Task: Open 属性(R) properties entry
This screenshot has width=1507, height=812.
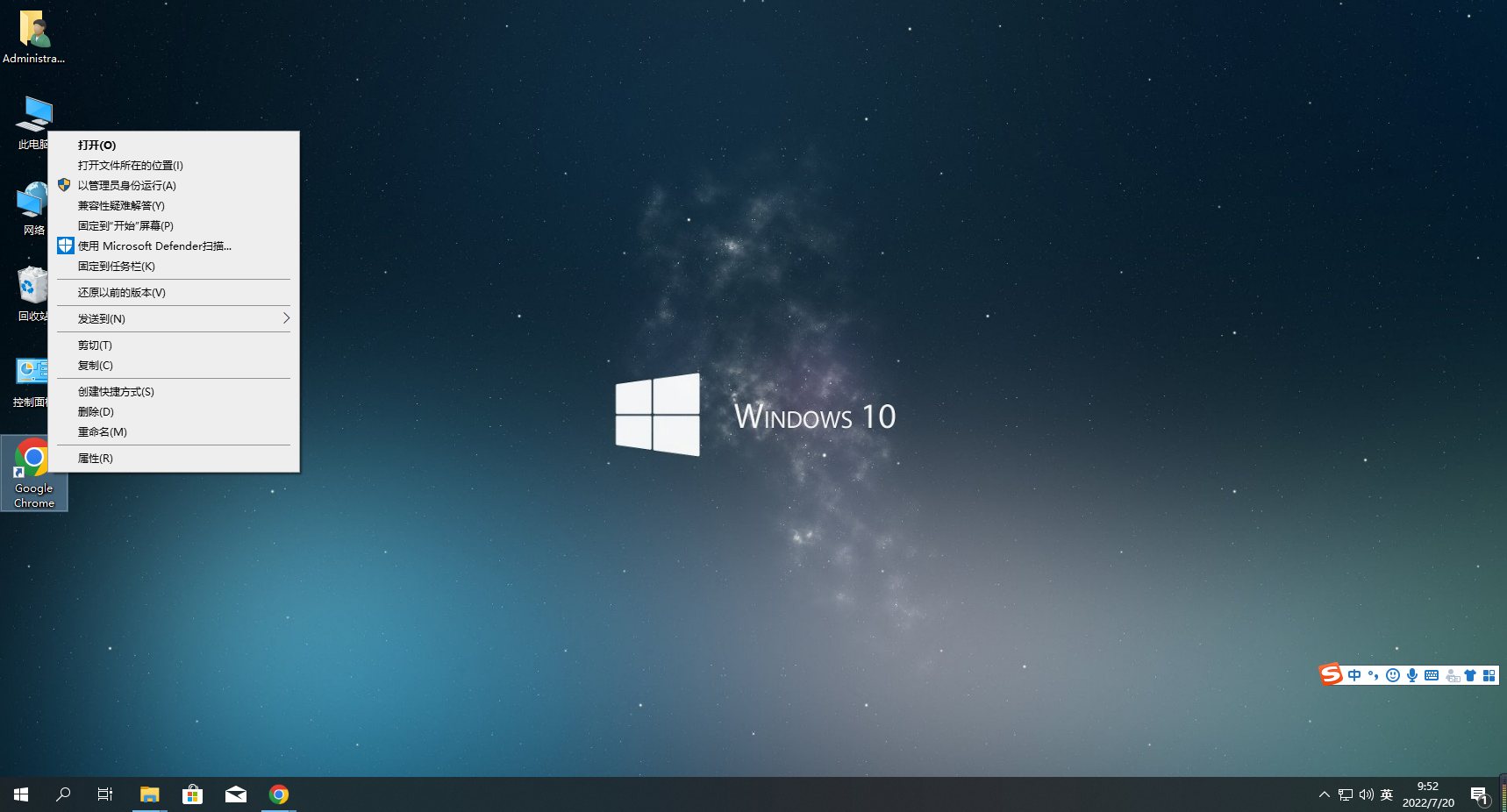Action: (174, 459)
